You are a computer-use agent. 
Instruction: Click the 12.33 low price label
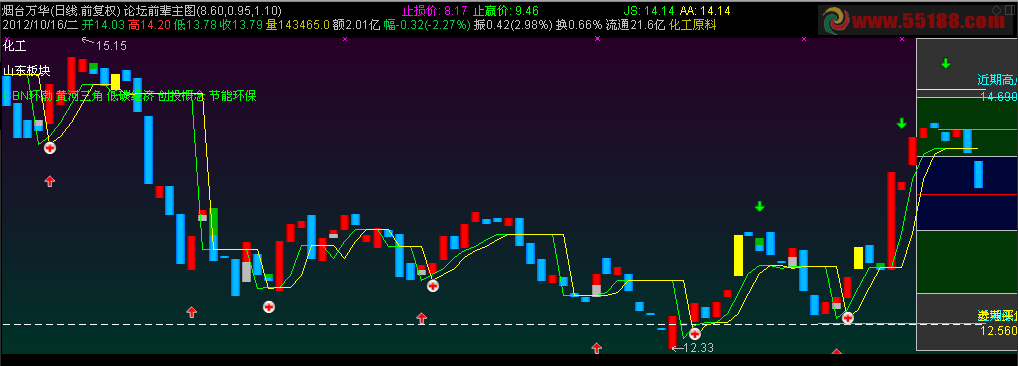point(699,348)
